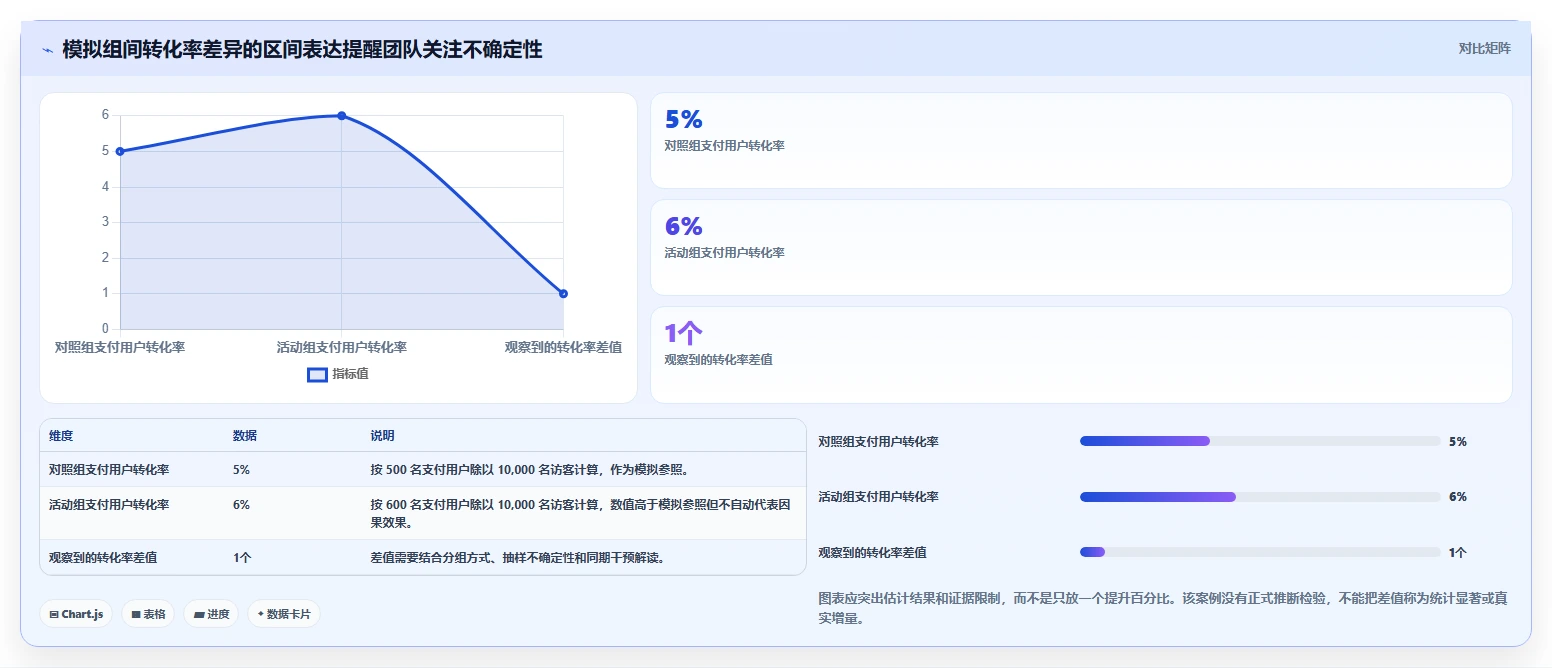Click the page title 模拟组间转化率差异

tap(302, 49)
